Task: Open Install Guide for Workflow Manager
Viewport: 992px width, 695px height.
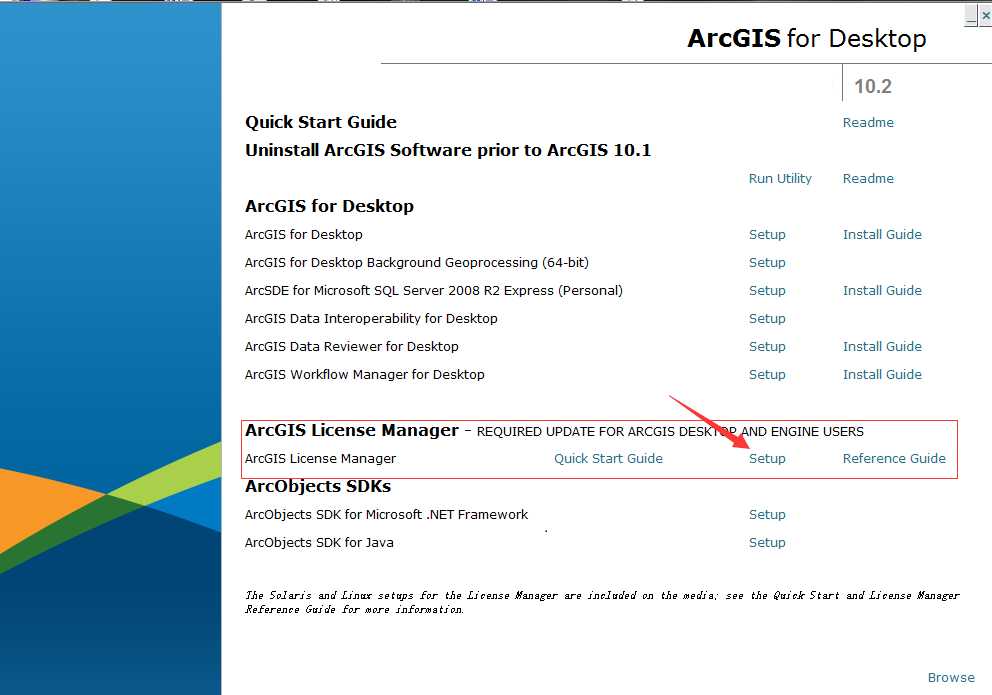Action: [882, 374]
